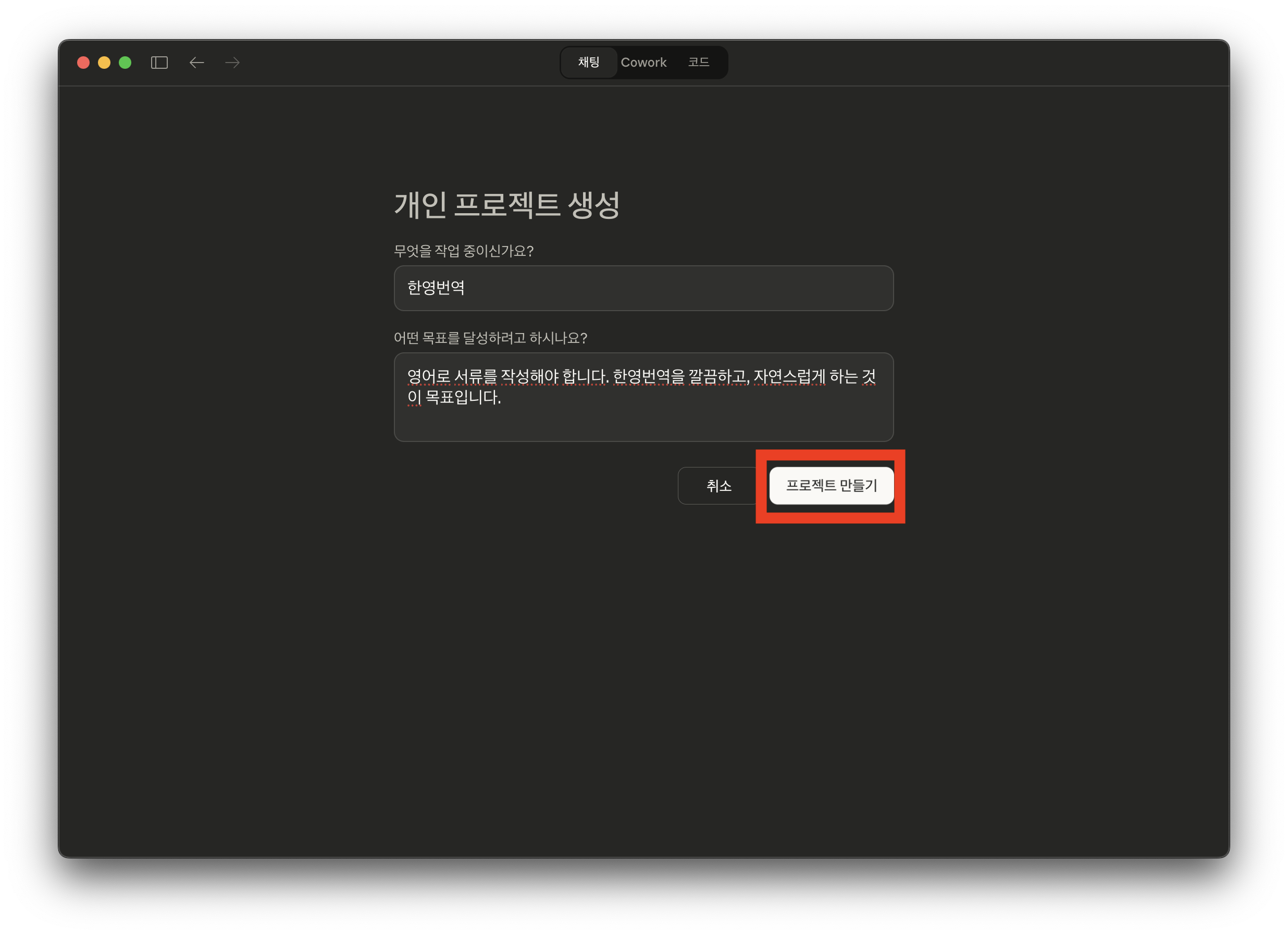1288x935 pixels.
Task: Click the word 깔끔하고 in the goal text
Action: click(718, 376)
